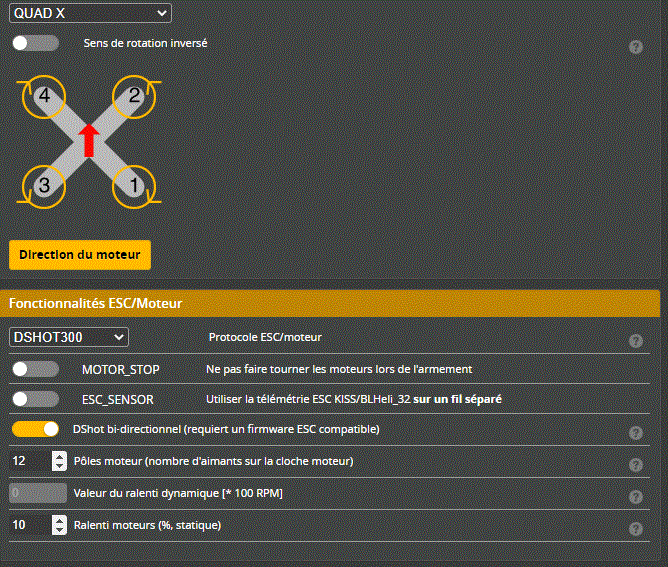Click the ralenti dynamique value field
Viewport: 668px width, 567px height.
38,493
